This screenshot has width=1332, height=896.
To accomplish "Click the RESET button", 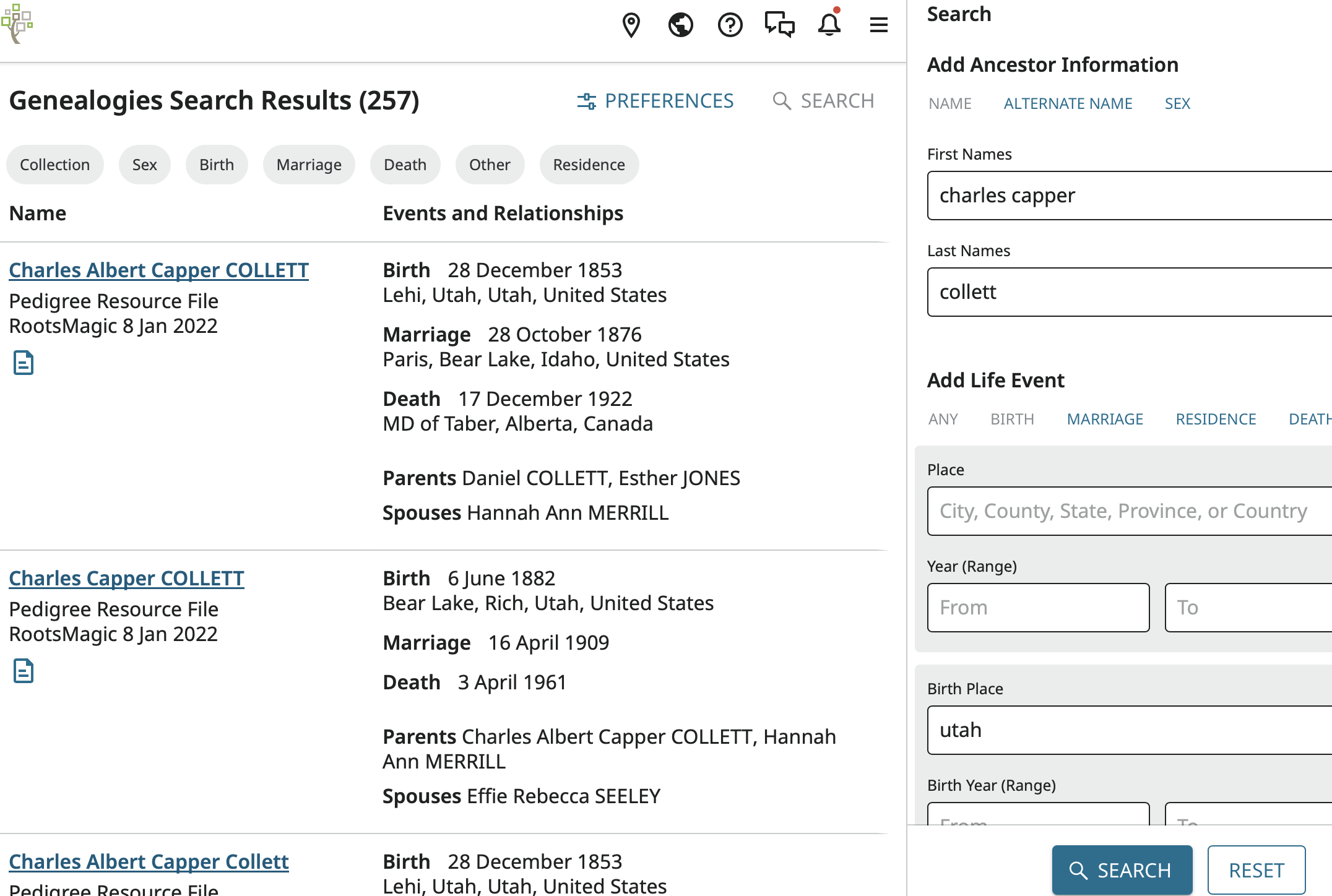I will coord(1256,870).
